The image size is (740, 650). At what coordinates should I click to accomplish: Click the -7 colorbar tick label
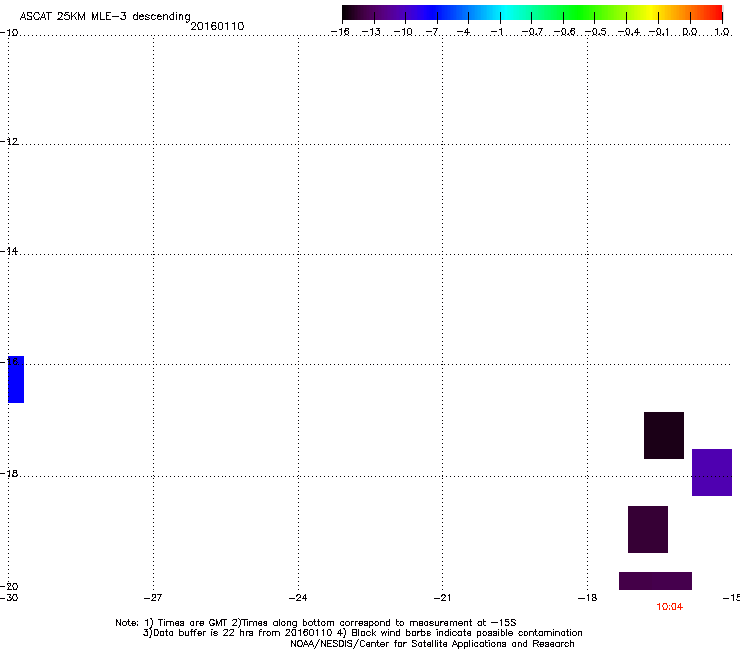[x=432, y=32]
